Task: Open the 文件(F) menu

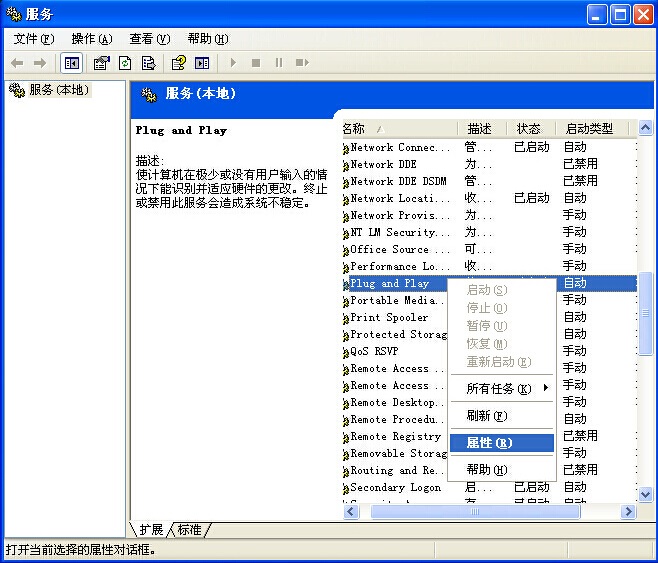Action: click(x=33, y=39)
